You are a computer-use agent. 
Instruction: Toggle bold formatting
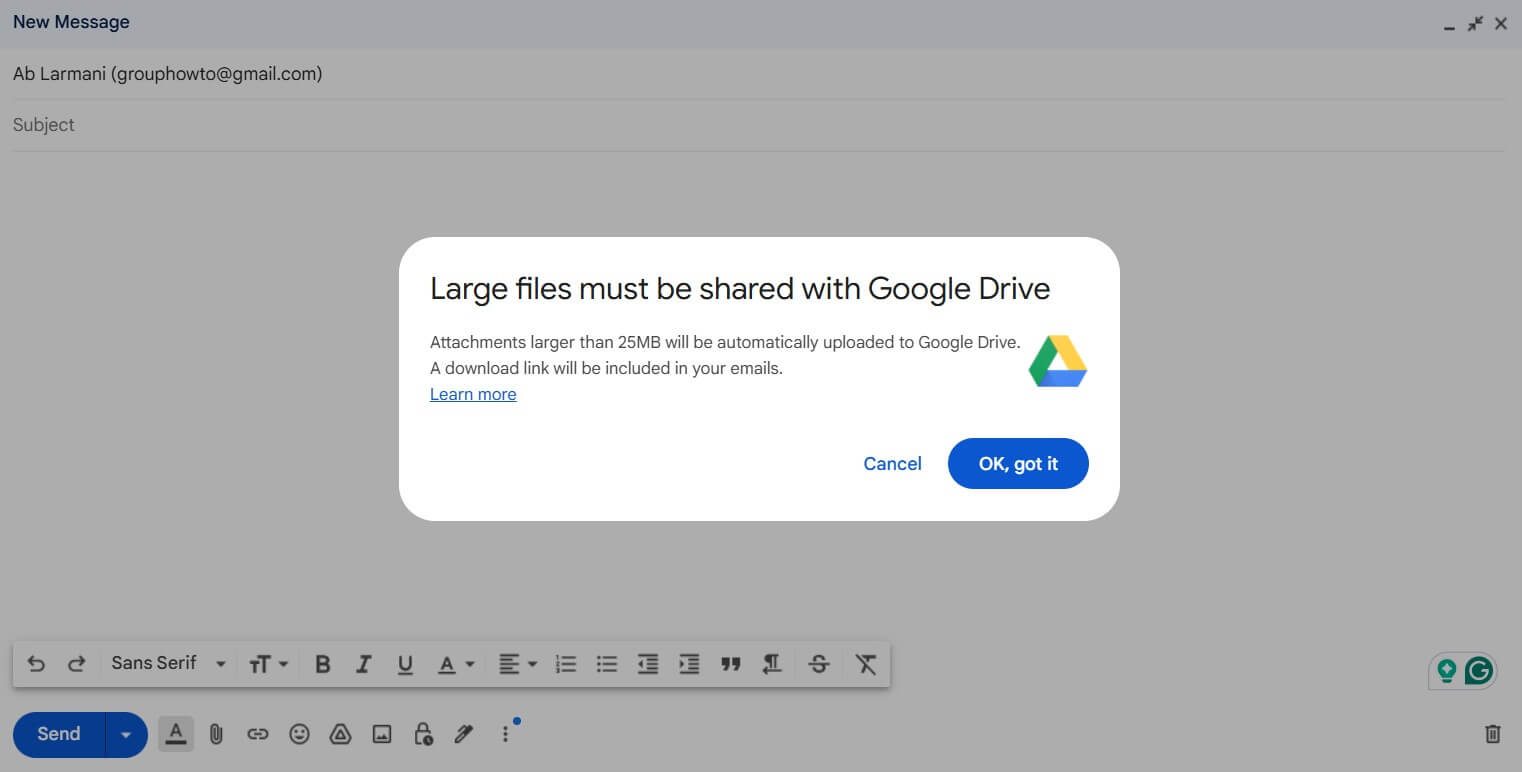click(x=322, y=663)
